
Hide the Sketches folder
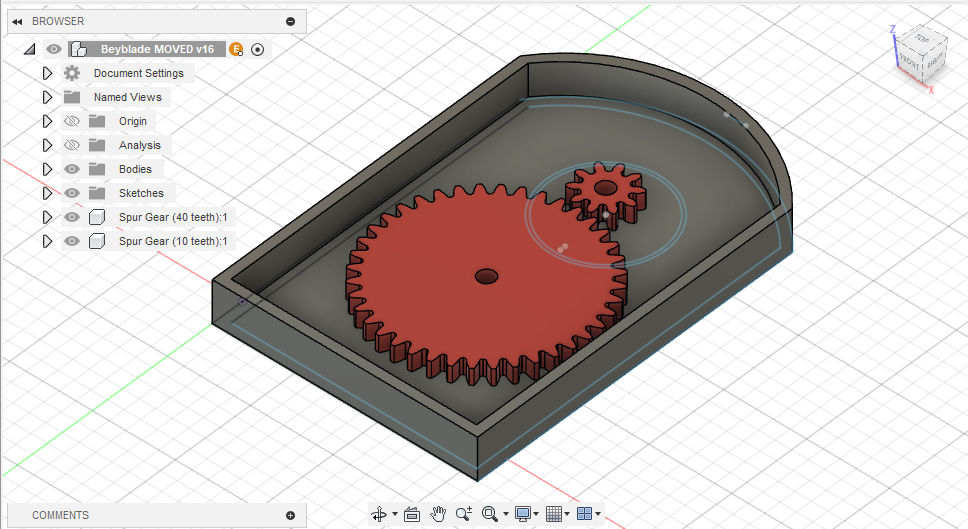click(72, 193)
